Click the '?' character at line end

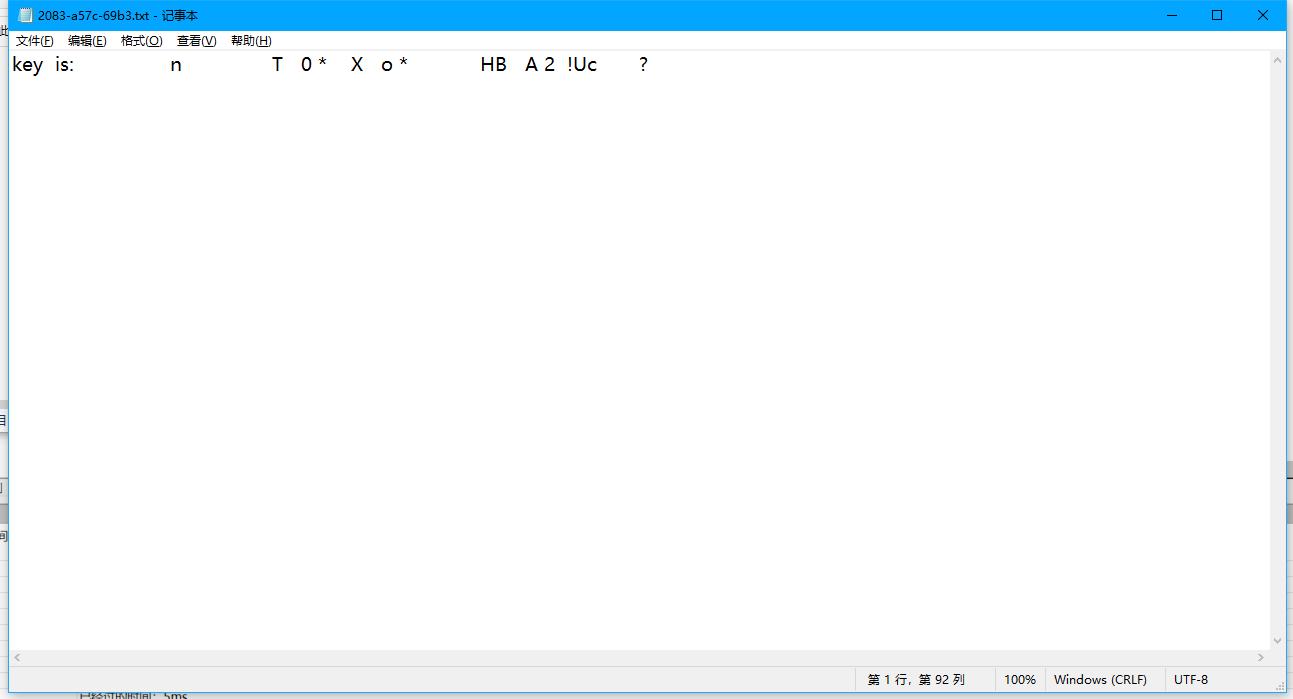[x=643, y=65]
